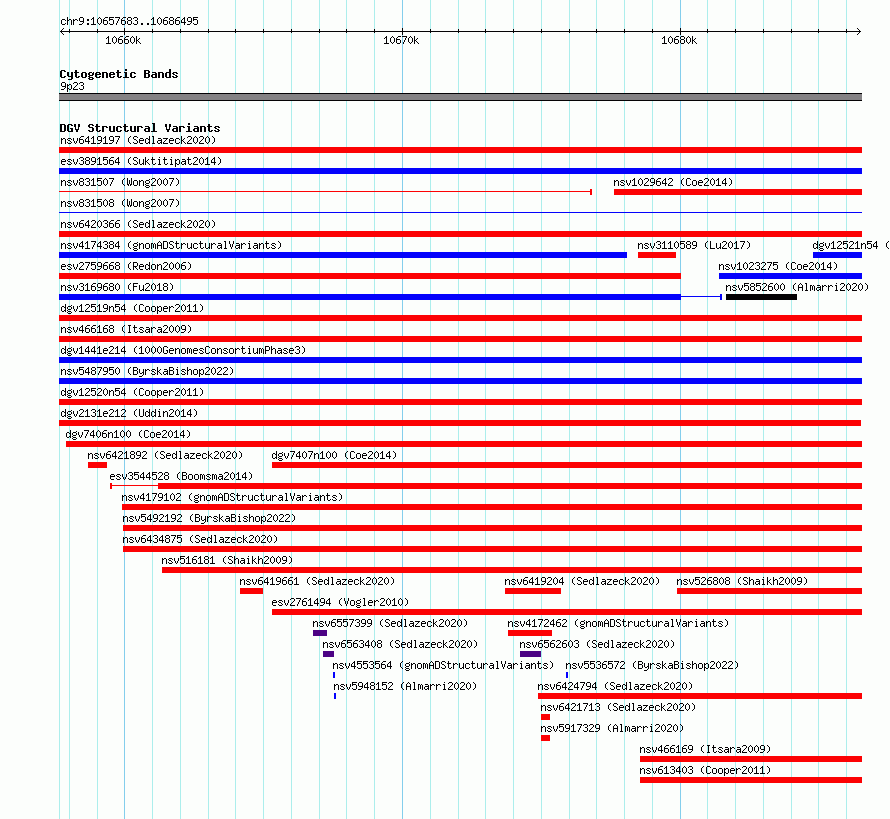Click the dgv12521n54 label at right edge
Viewport: 890px width, 819px height.
pyautogui.click(x=850, y=245)
